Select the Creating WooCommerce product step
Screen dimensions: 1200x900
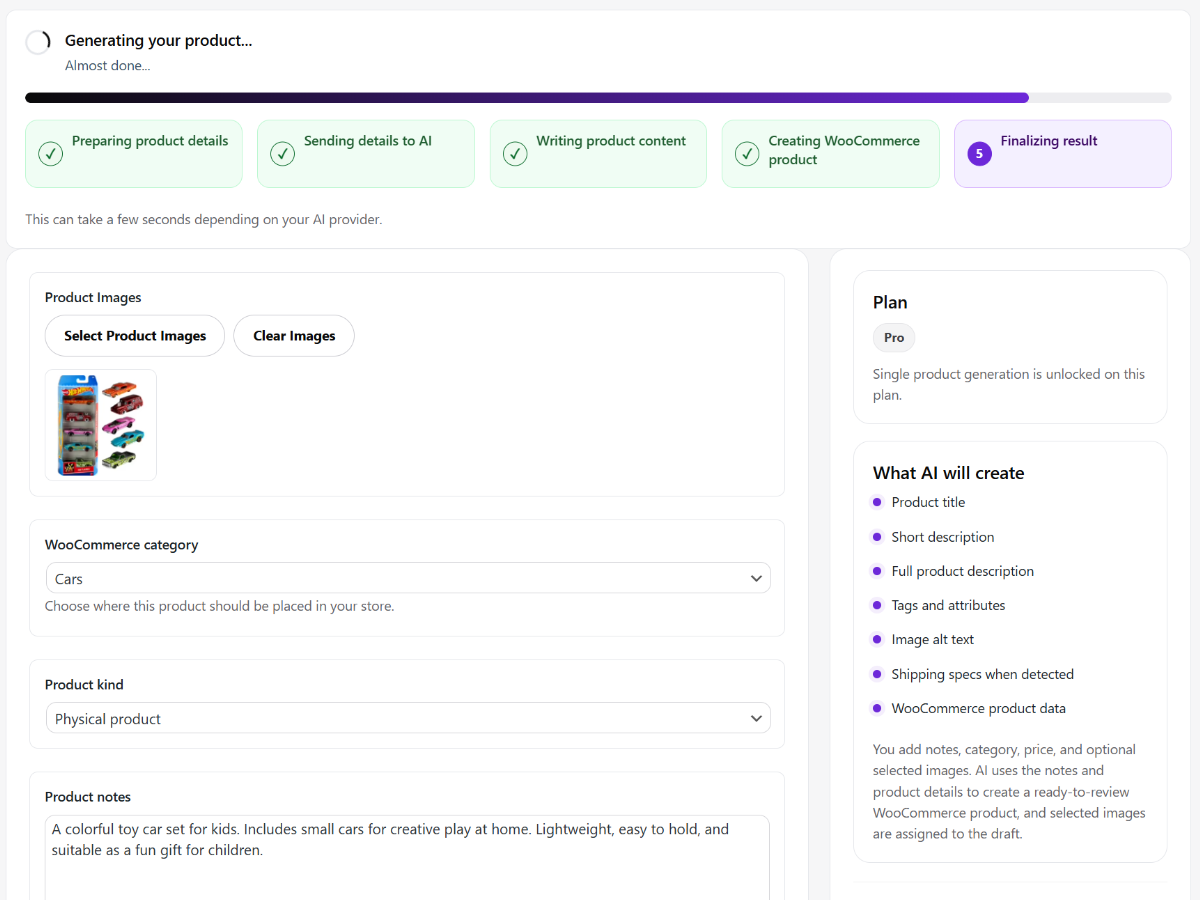tap(831, 154)
